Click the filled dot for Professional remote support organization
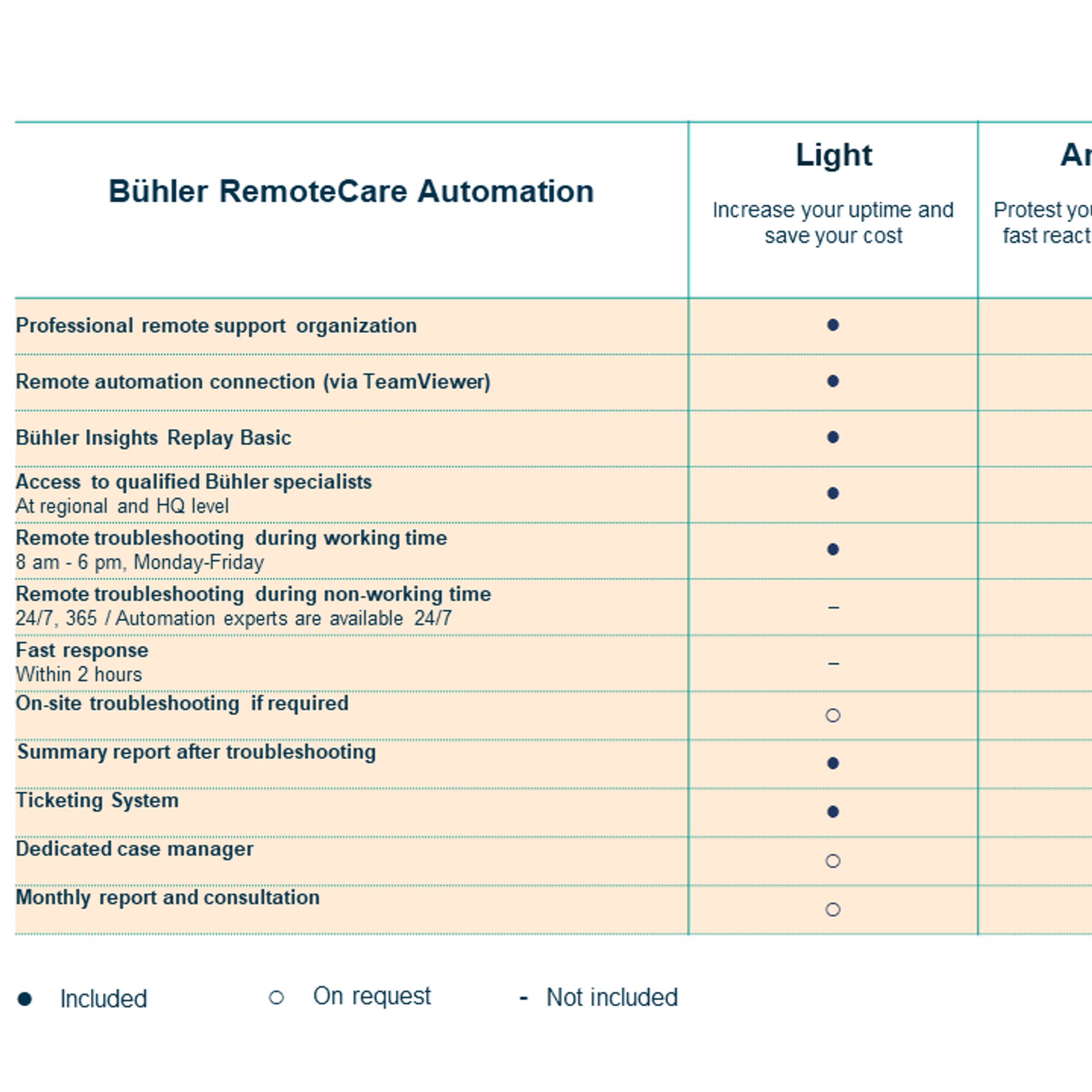 click(x=833, y=325)
